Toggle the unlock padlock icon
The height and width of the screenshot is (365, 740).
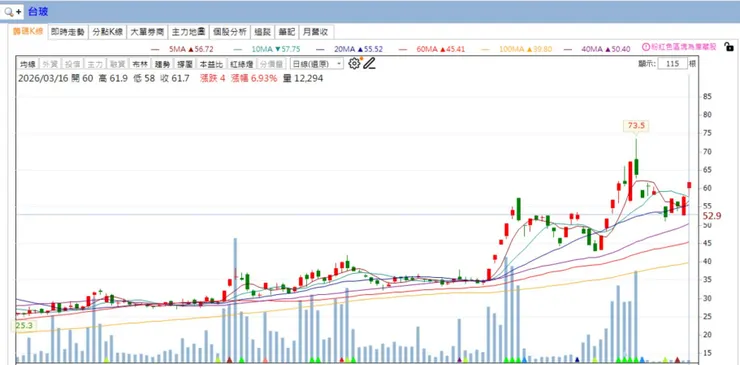click(729, 47)
